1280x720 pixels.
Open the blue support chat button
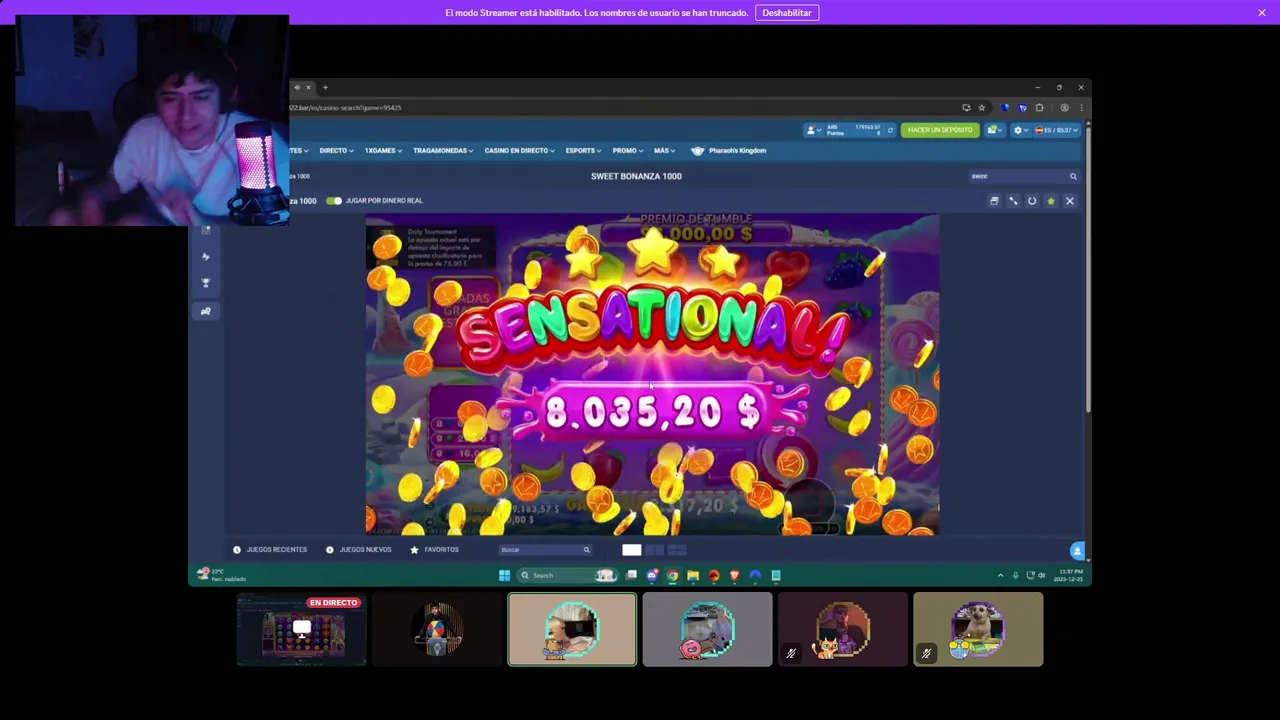(x=1077, y=551)
